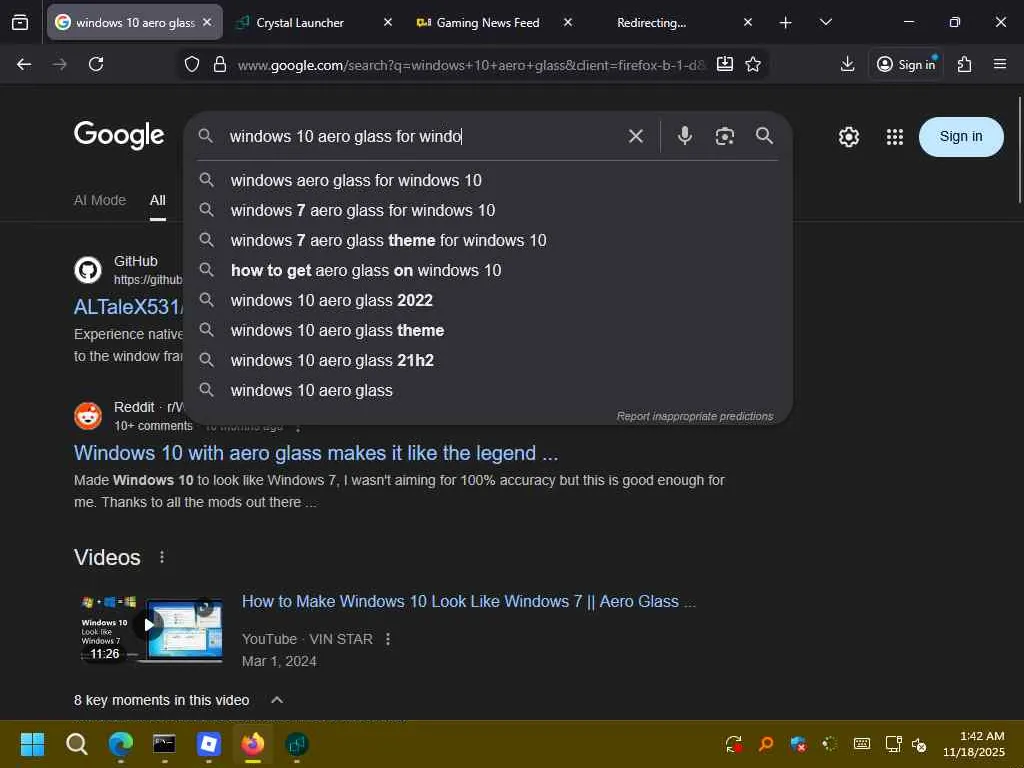Start voice search with the microphone
The height and width of the screenshot is (768, 1024).
click(684, 136)
